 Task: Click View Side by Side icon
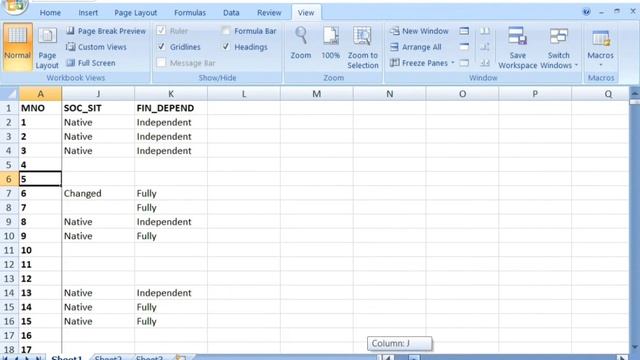point(485,31)
